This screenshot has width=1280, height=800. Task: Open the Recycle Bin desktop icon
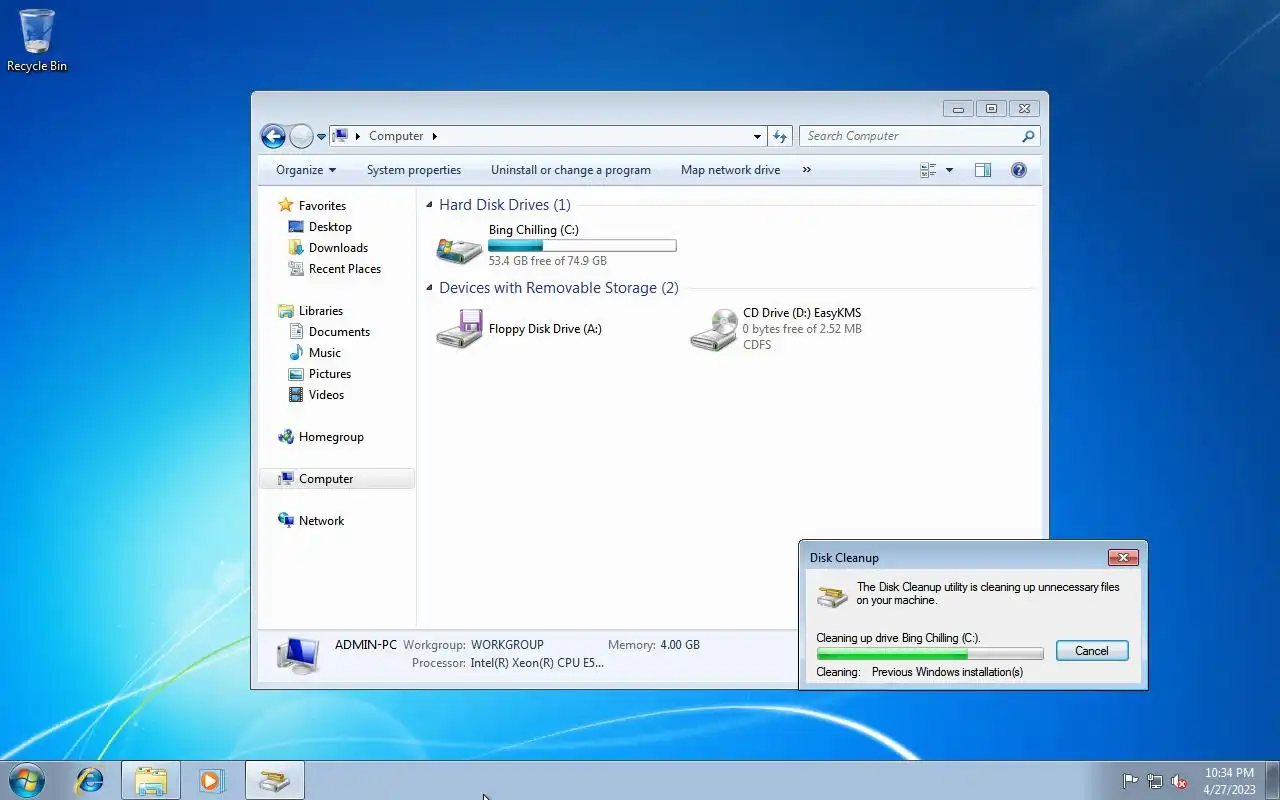36,40
